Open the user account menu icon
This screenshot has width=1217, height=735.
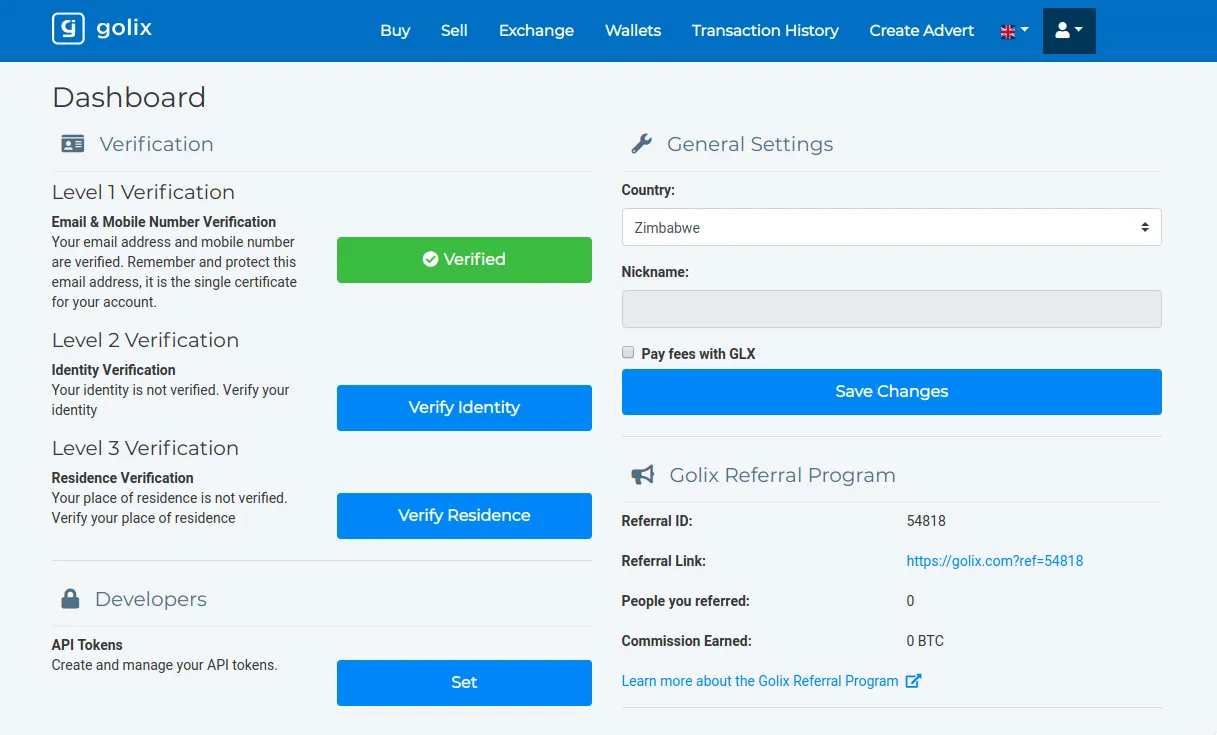(x=1069, y=31)
